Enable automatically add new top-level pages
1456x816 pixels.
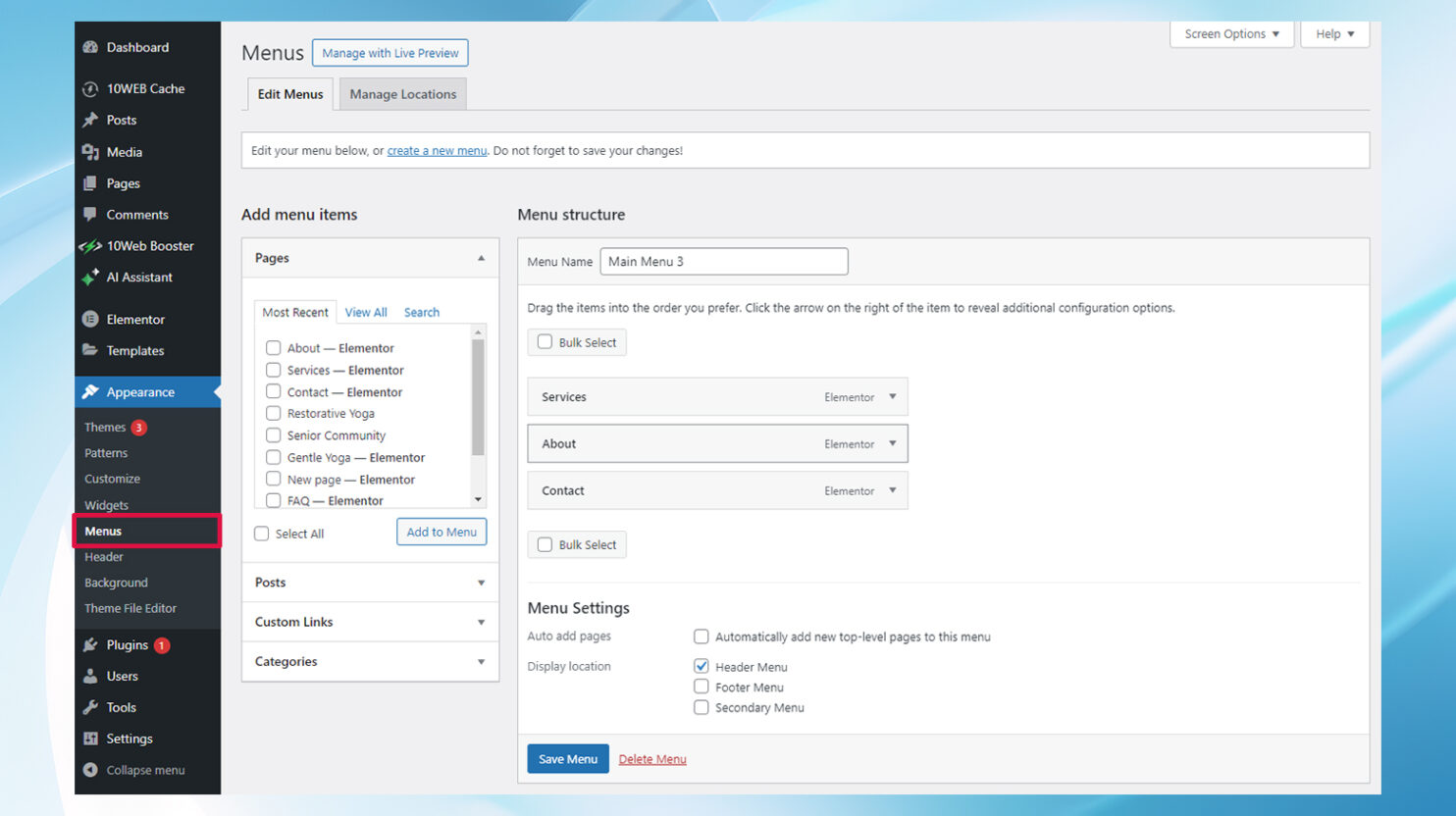(x=701, y=637)
